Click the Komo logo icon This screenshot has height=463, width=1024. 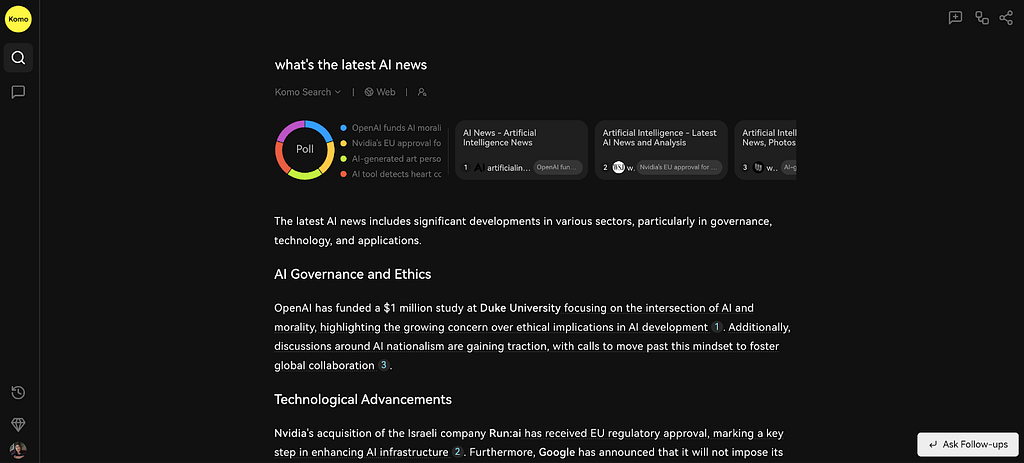18,19
